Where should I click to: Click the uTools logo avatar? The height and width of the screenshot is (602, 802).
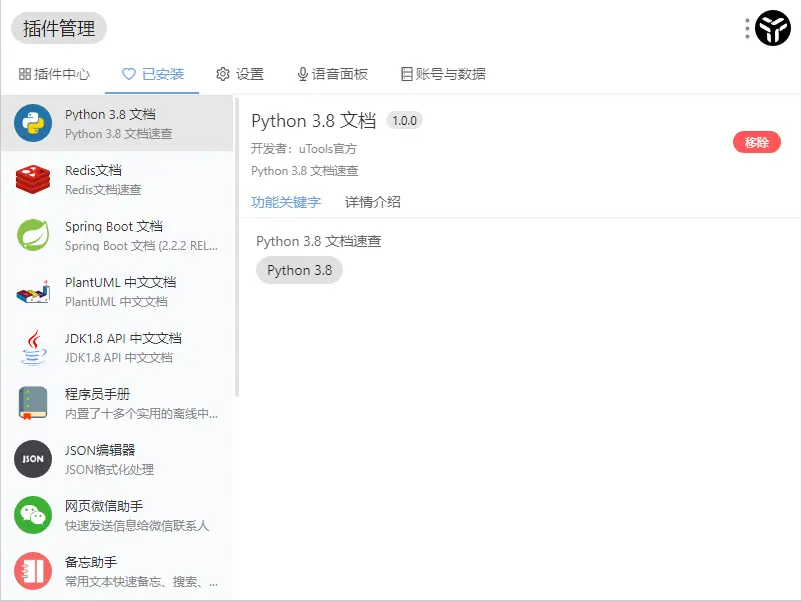click(773, 28)
